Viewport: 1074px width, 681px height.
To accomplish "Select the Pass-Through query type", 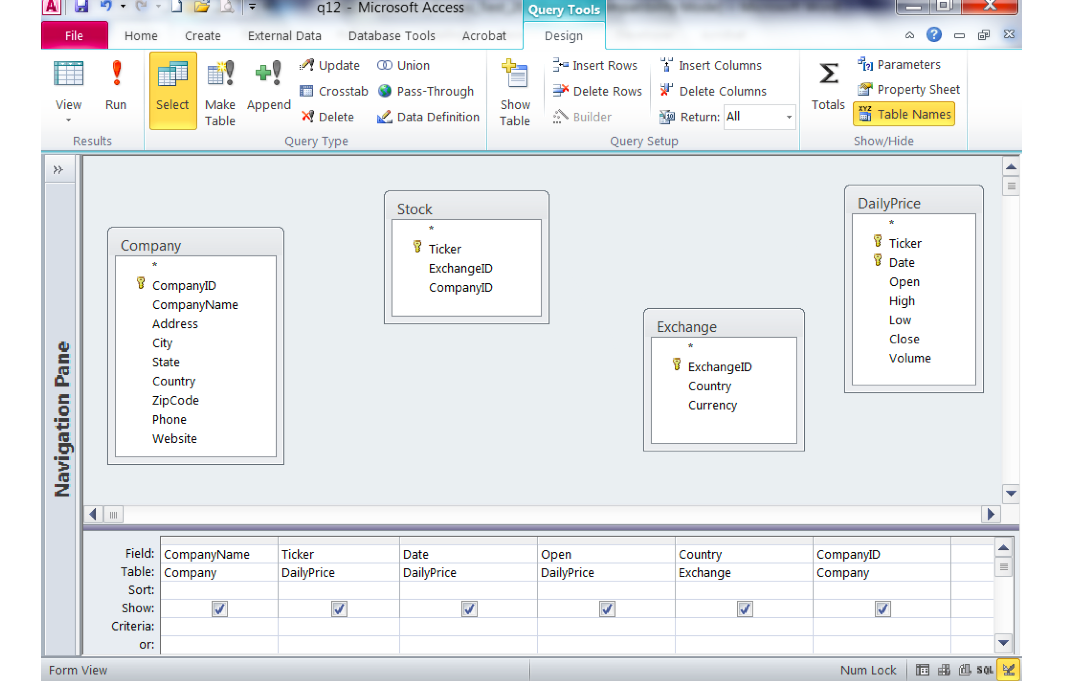I will (x=425, y=91).
